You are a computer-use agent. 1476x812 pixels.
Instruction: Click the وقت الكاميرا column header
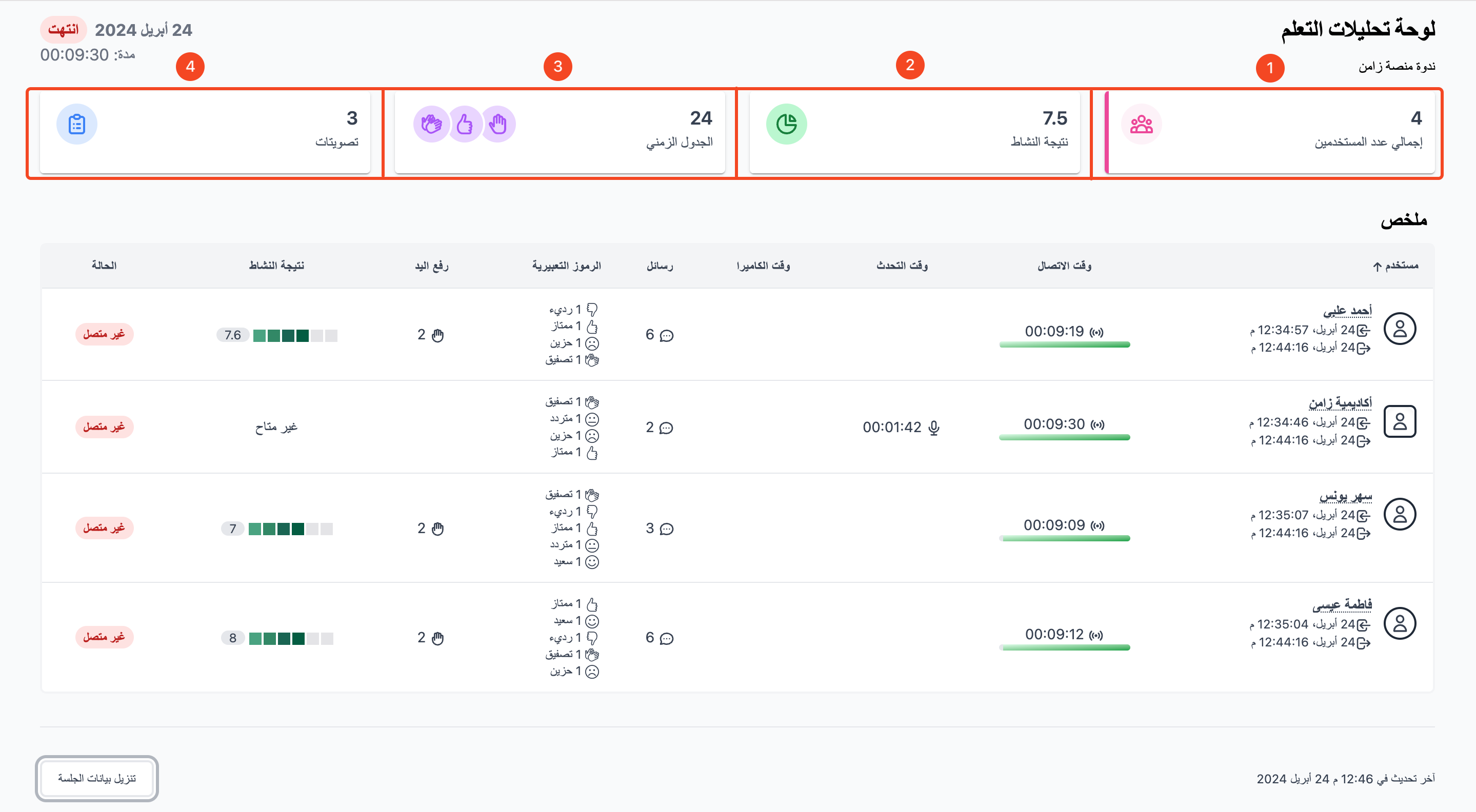763,266
